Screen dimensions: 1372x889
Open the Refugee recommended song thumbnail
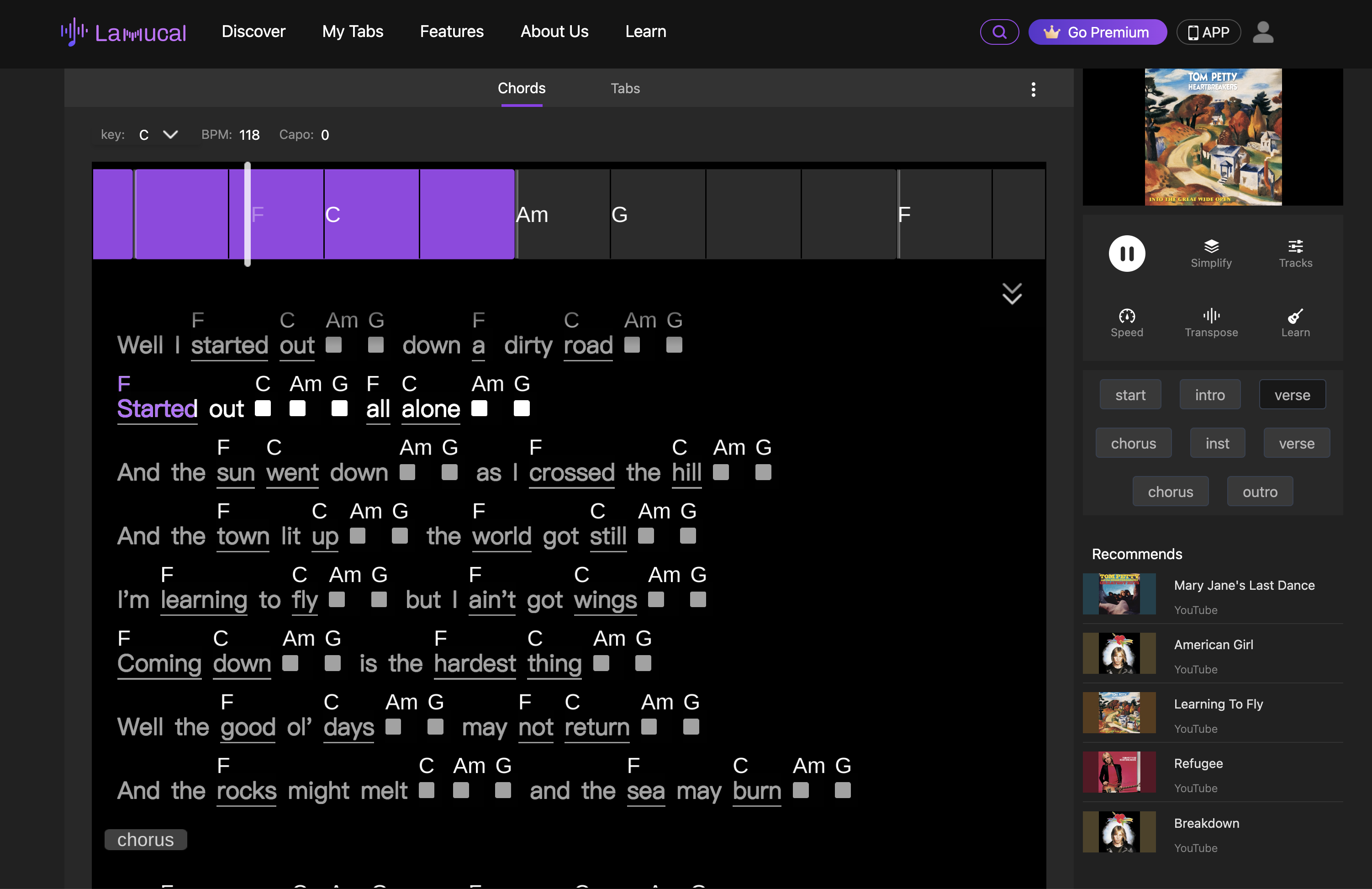point(1119,772)
